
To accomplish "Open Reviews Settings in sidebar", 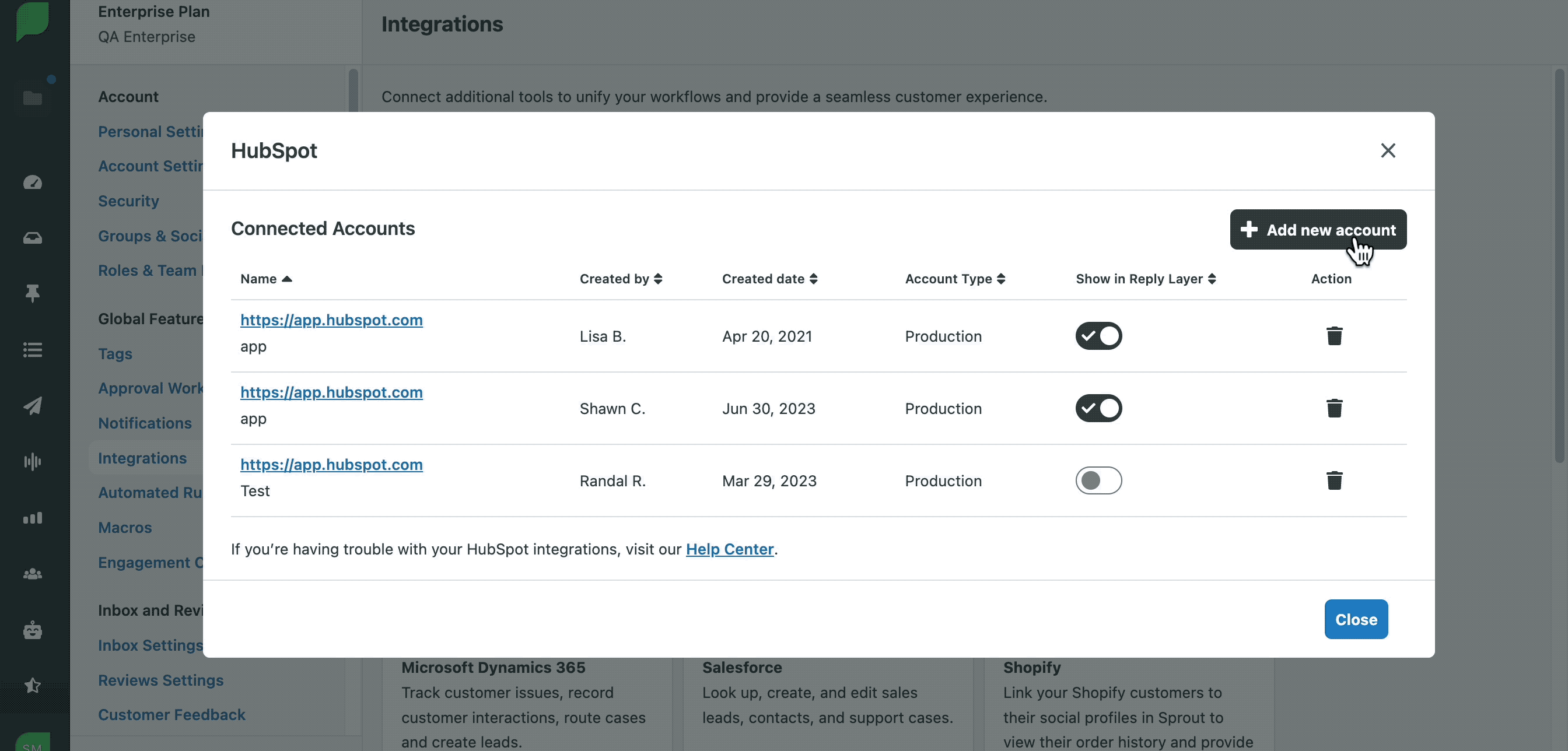I will [x=160, y=680].
